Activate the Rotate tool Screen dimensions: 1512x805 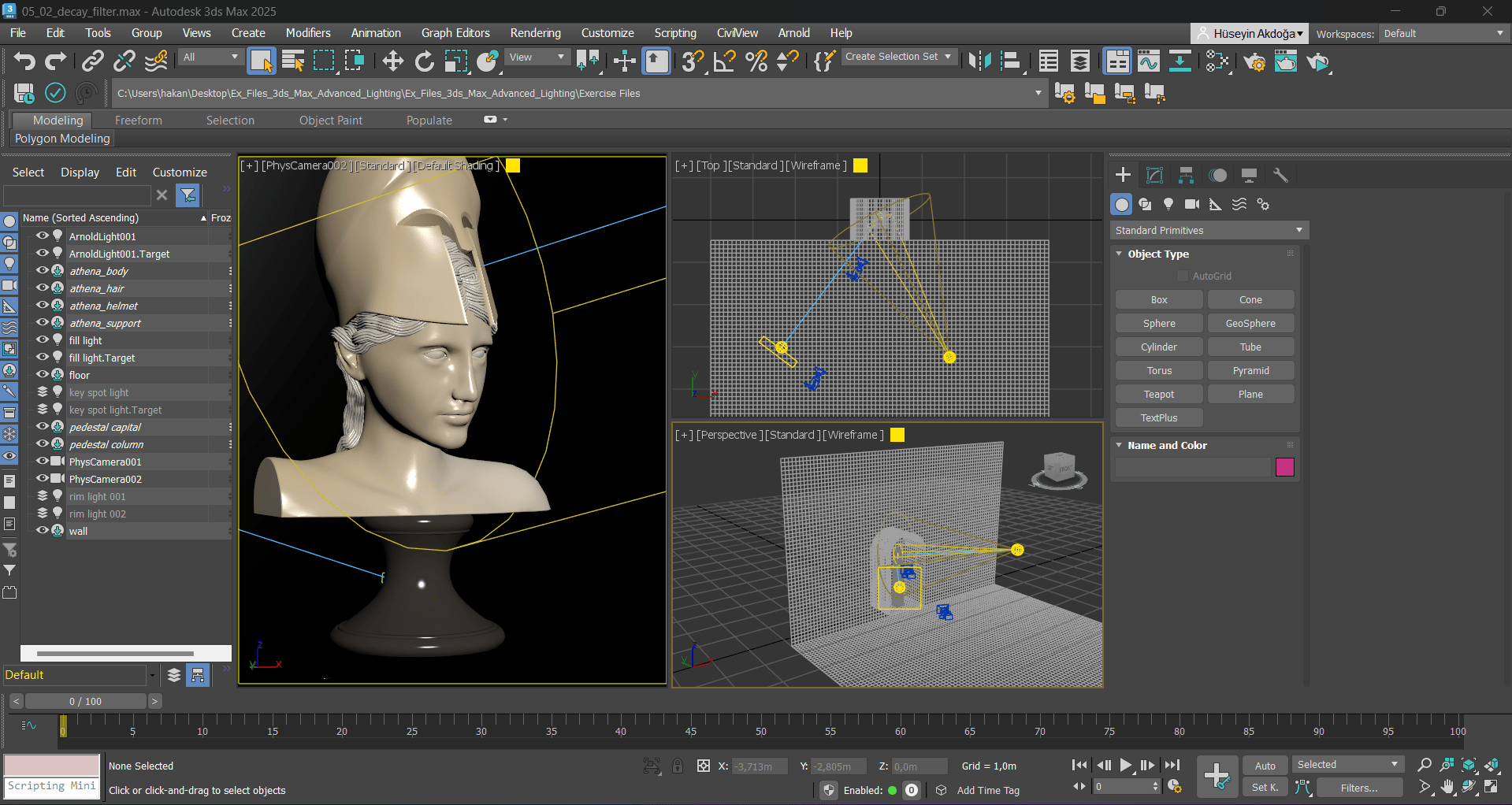(425, 61)
